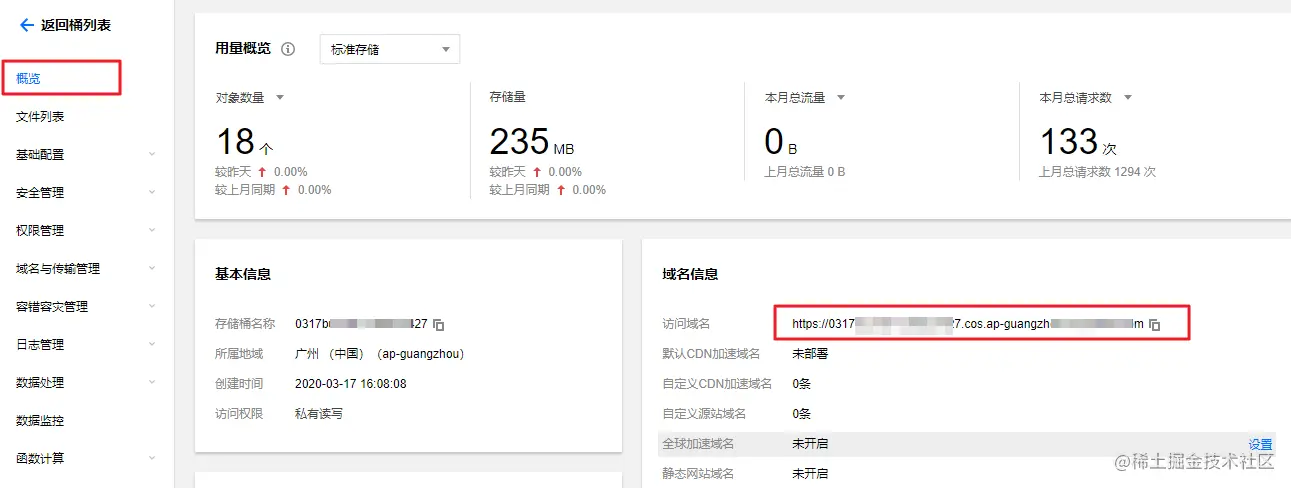Click 上月总流量 0 B text
Screen dimensions: 1291x488
[x=805, y=172]
